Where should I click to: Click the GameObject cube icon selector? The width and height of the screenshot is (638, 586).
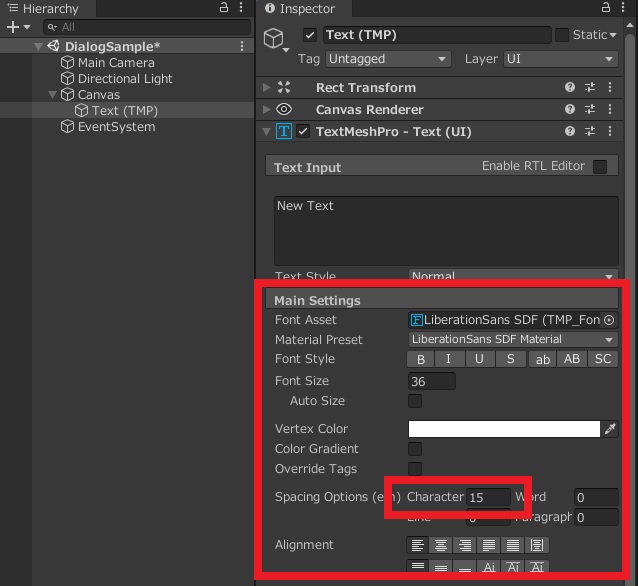[276, 39]
